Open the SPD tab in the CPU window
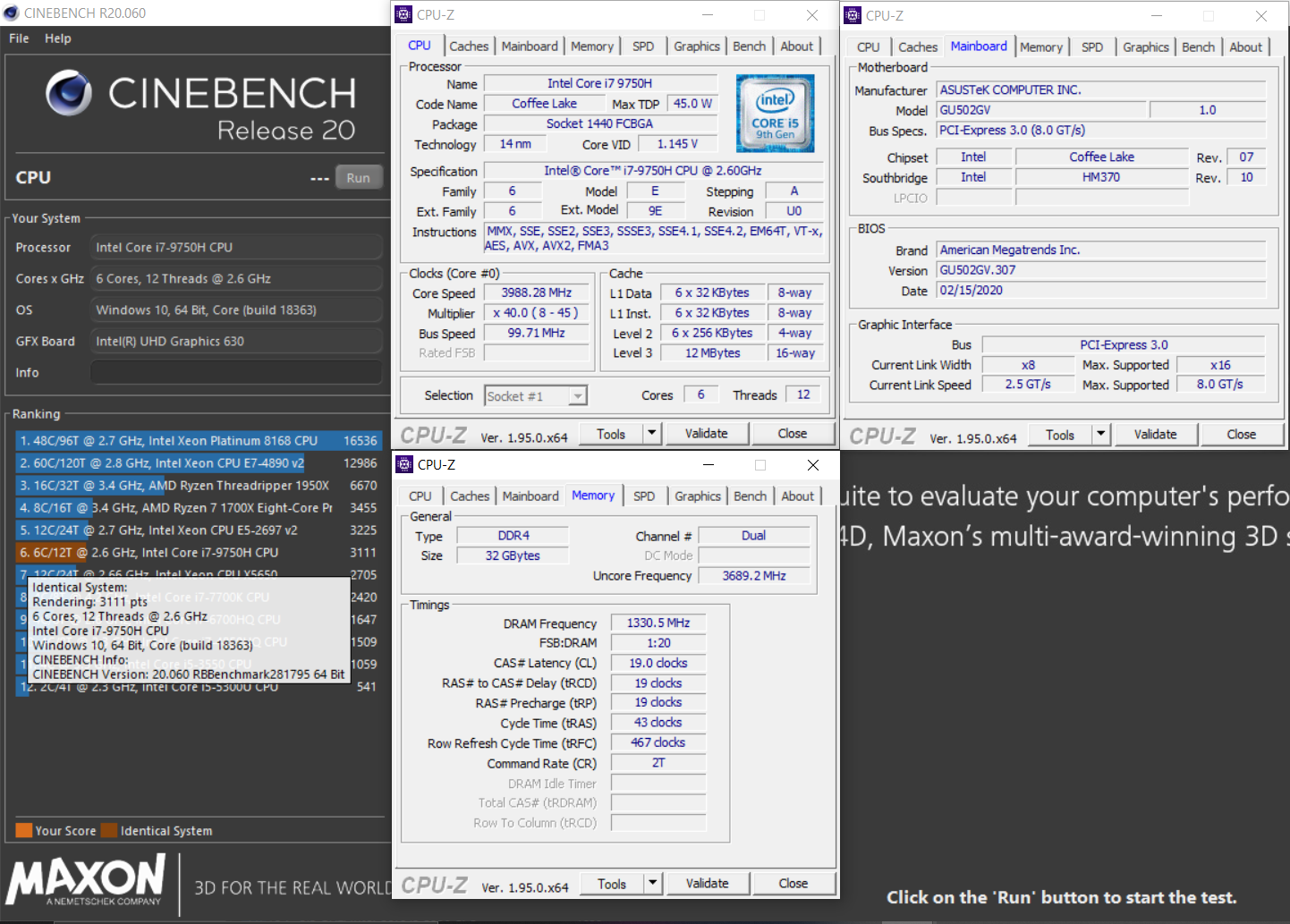Screen dimensions: 1290x924 (x=643, y=47)
